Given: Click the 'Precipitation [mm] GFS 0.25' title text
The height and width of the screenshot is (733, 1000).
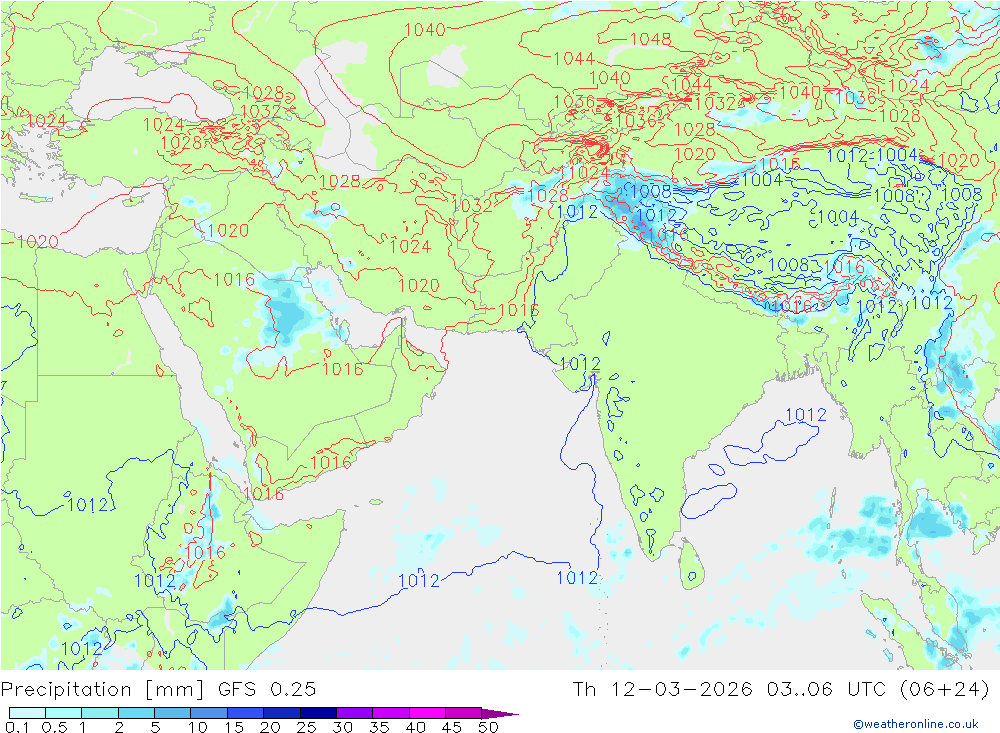Looking at the screenshot, I should pos(158,689).
